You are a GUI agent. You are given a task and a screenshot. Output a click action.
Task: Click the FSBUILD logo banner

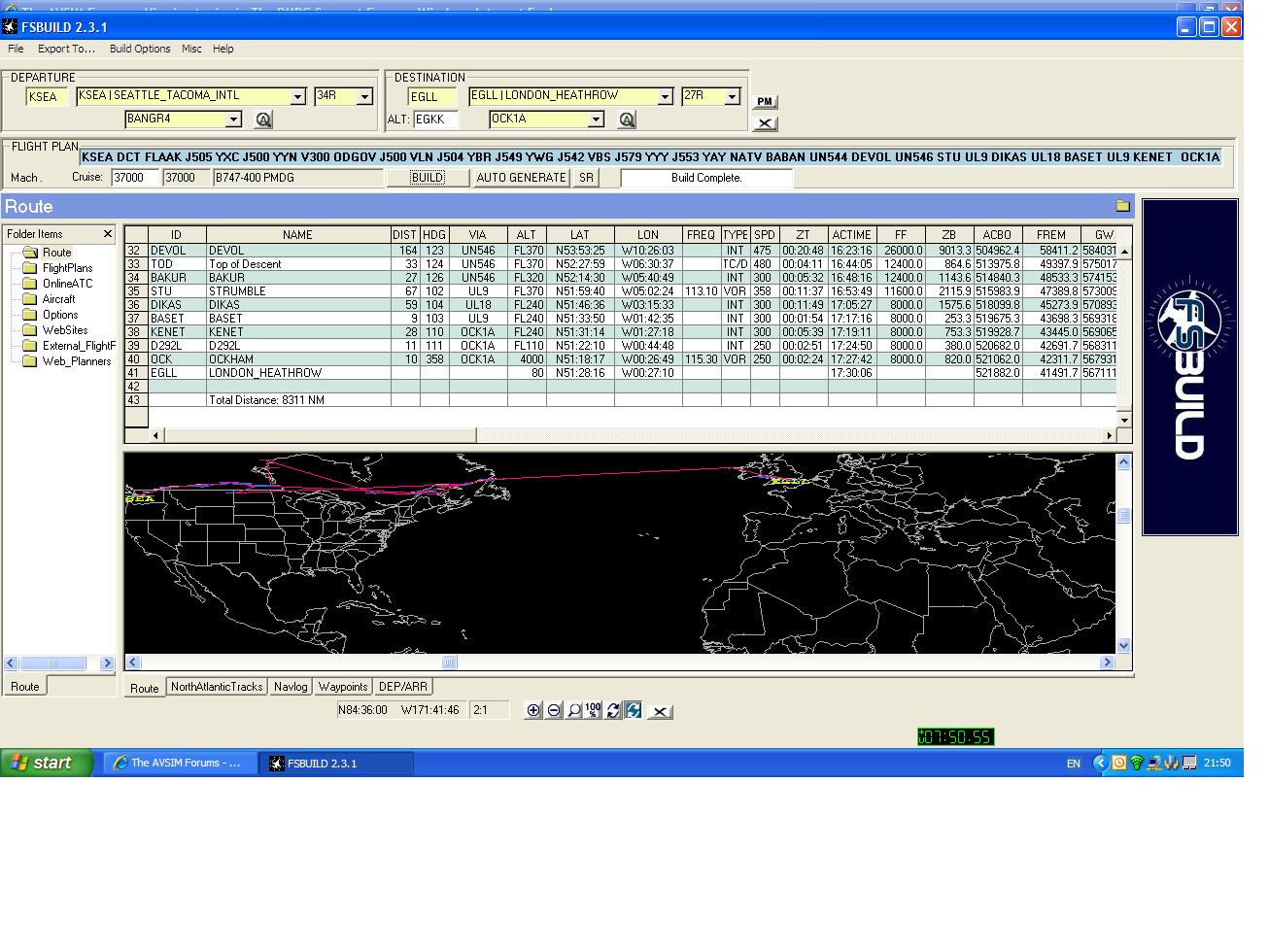point(1190,367)
